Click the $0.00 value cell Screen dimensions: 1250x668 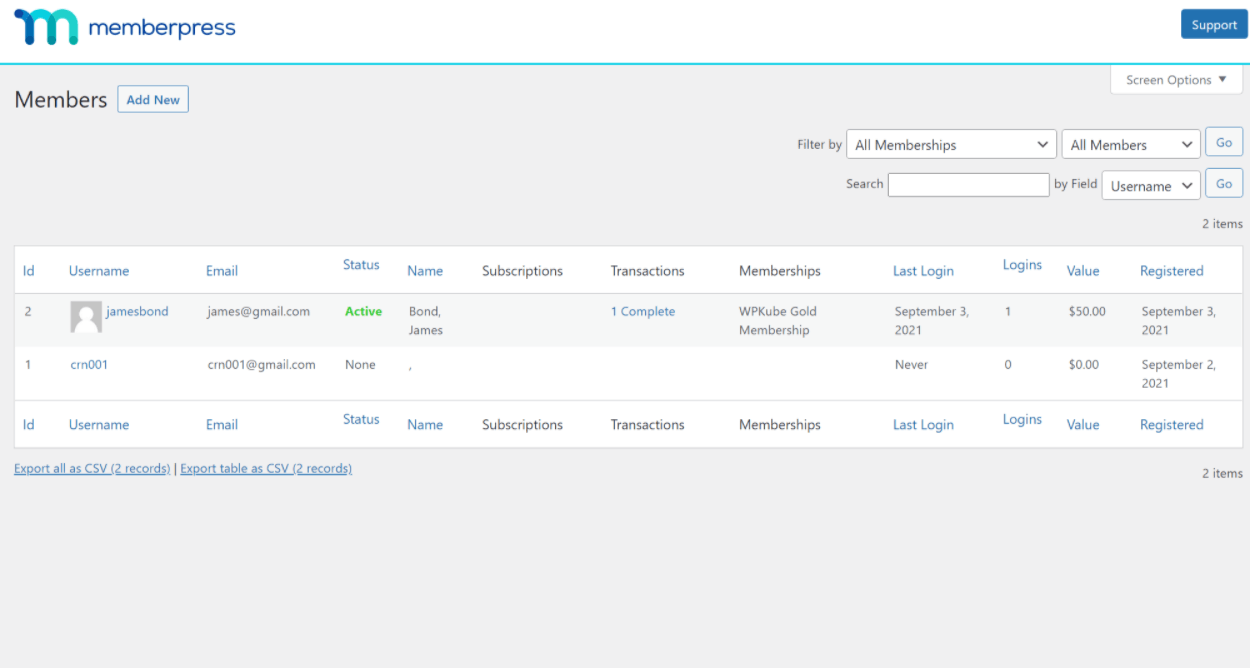[x=1083, y=365]
